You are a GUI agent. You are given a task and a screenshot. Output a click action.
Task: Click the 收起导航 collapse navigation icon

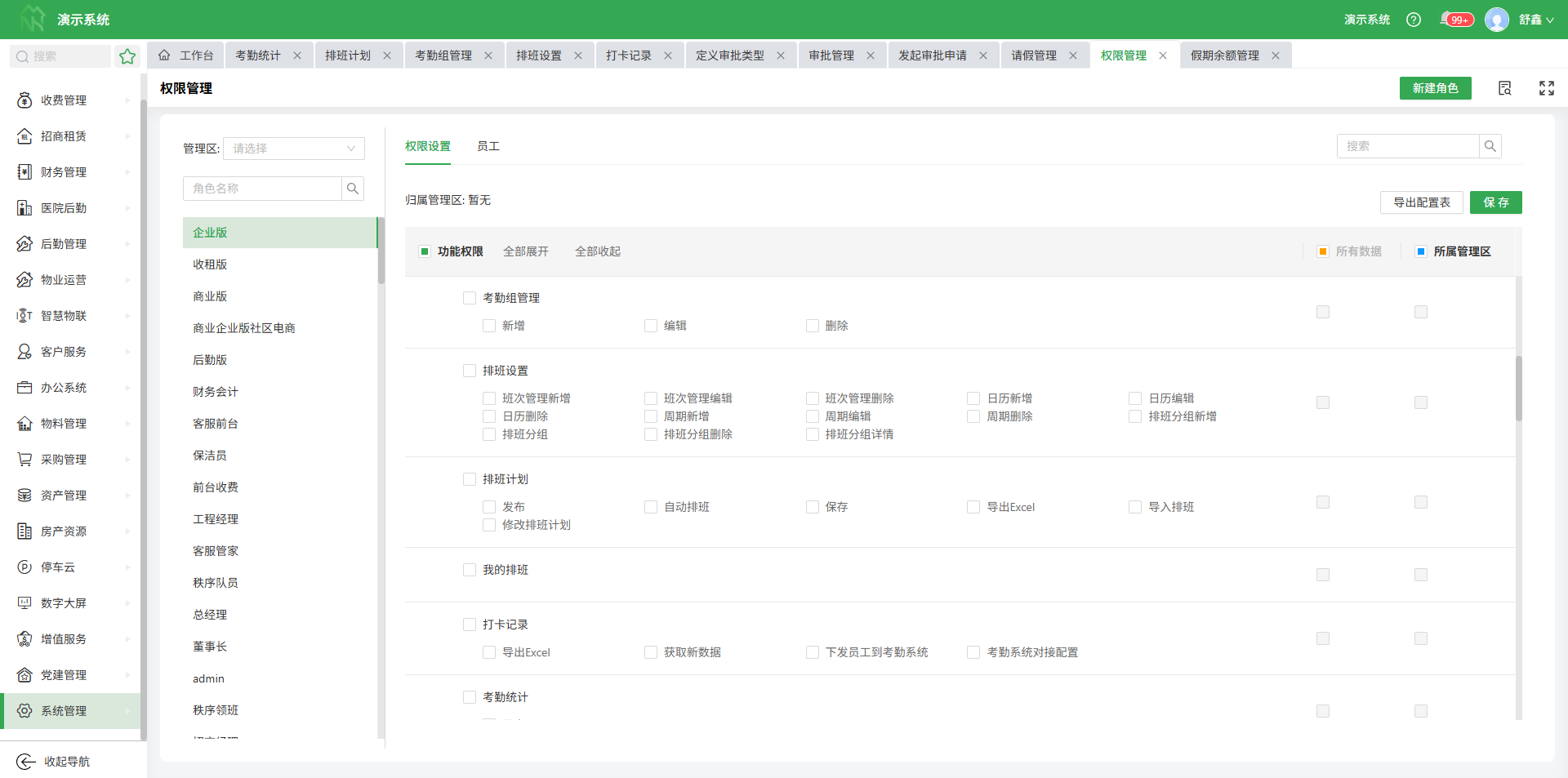click(26, 762)
